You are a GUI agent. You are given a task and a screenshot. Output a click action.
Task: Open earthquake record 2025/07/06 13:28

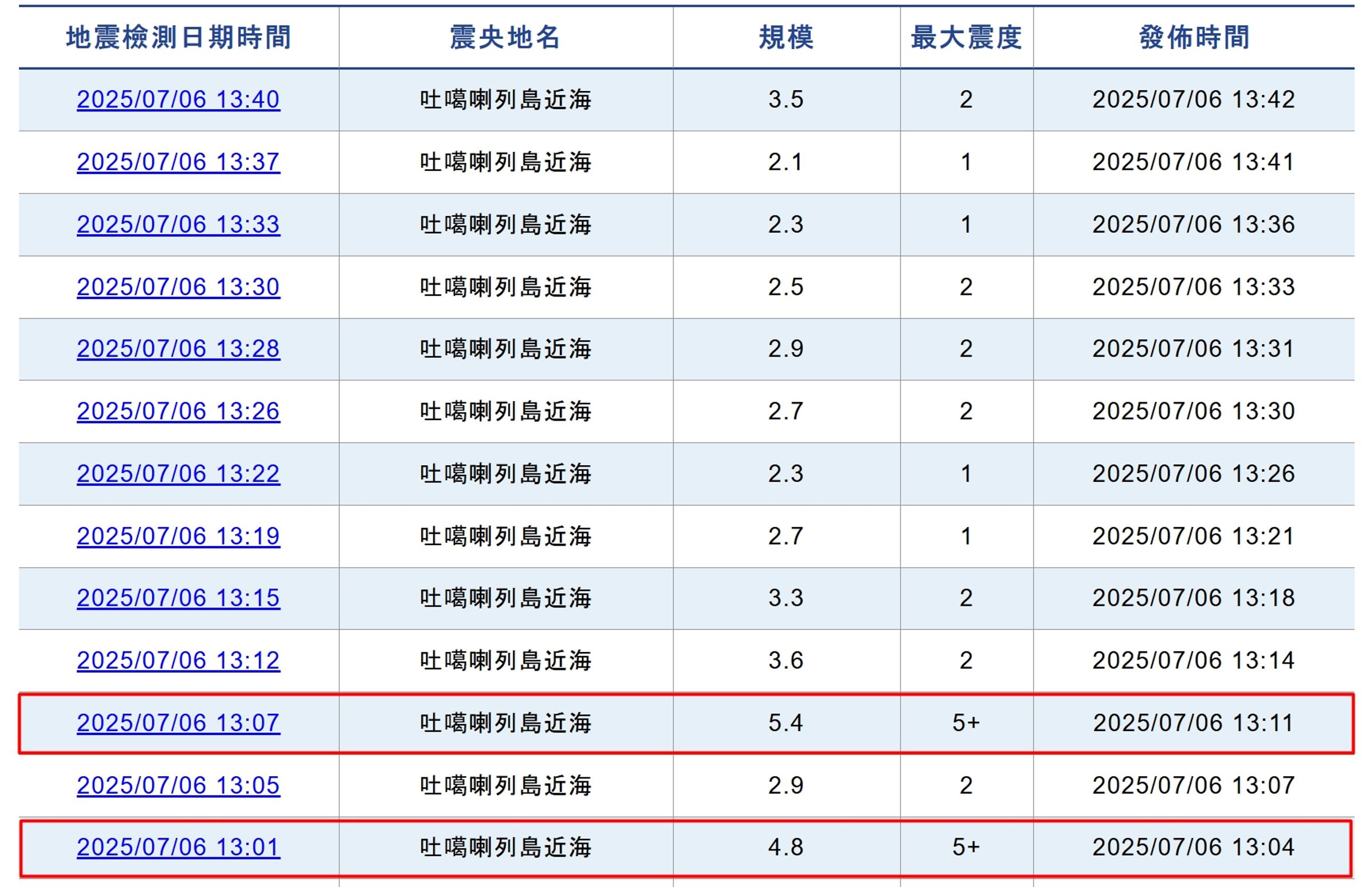pos(178,349)
